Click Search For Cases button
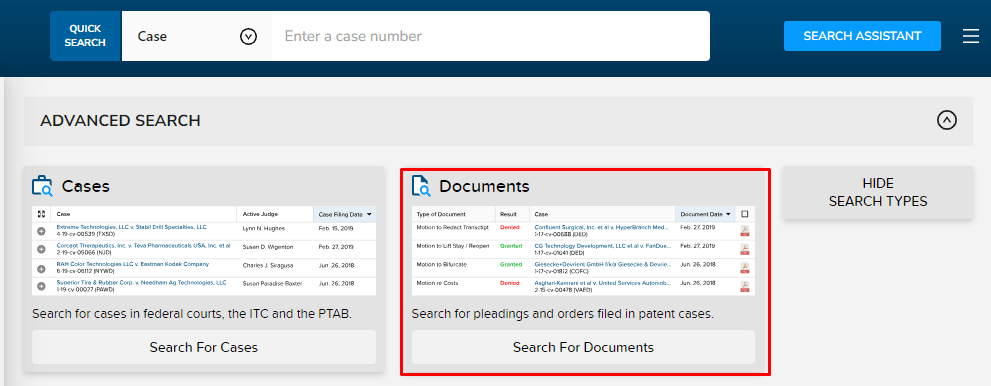This screenshot has width=991, height=386. click(x=204, y=347)
